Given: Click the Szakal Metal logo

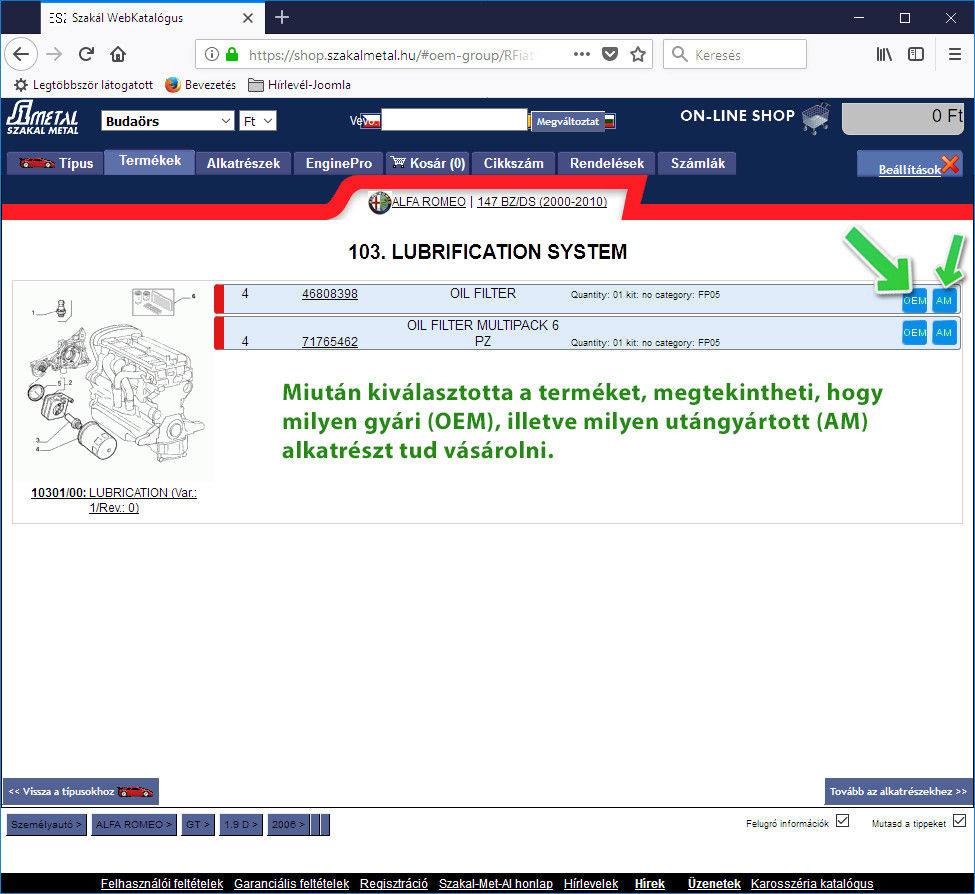Looking at the screenshot, I should (42, 118).
